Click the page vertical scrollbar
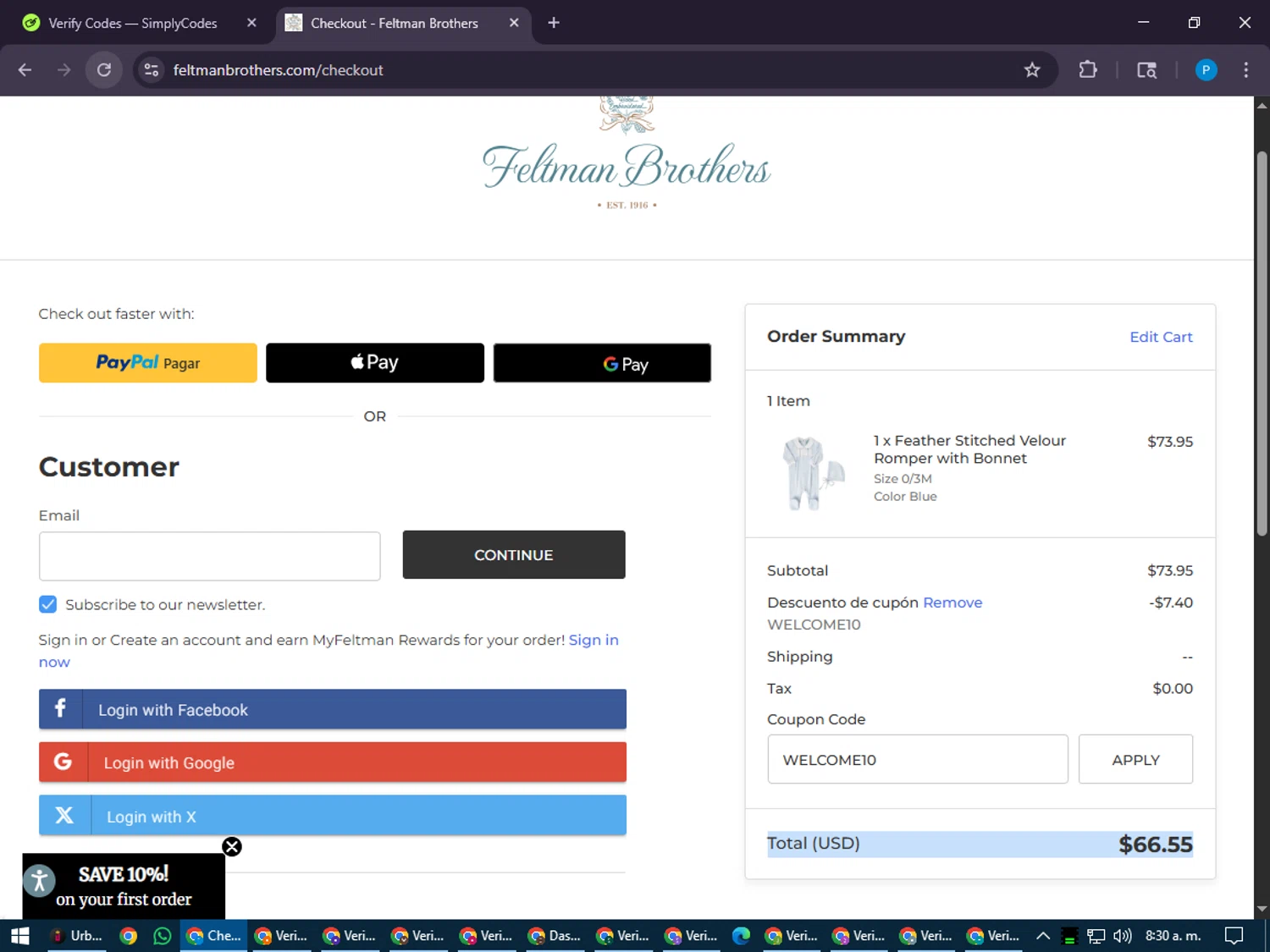1270x952 pixels. pyautogui.click(x=1262, y=343)
